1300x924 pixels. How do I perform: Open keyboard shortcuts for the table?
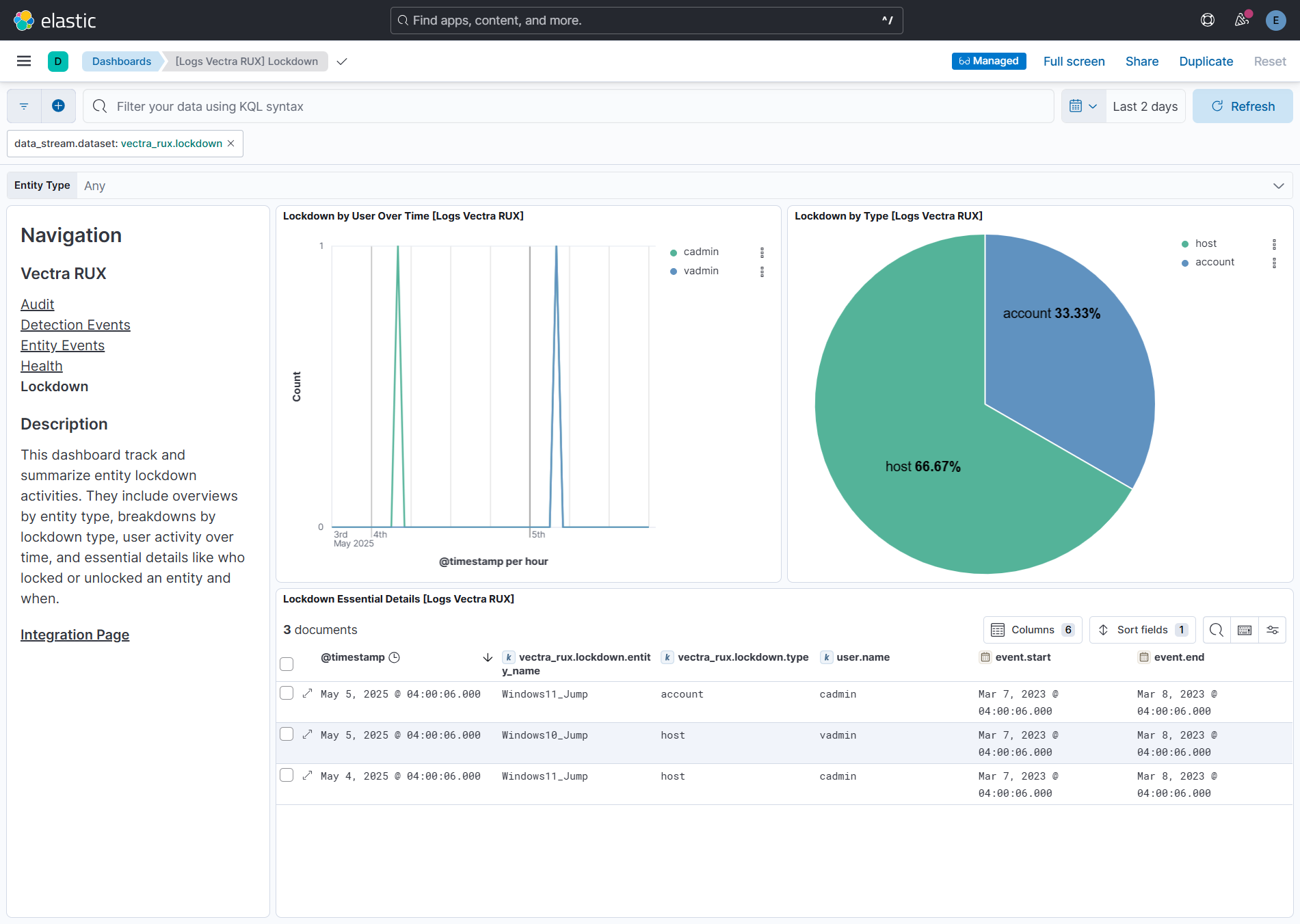[1245, 630]
